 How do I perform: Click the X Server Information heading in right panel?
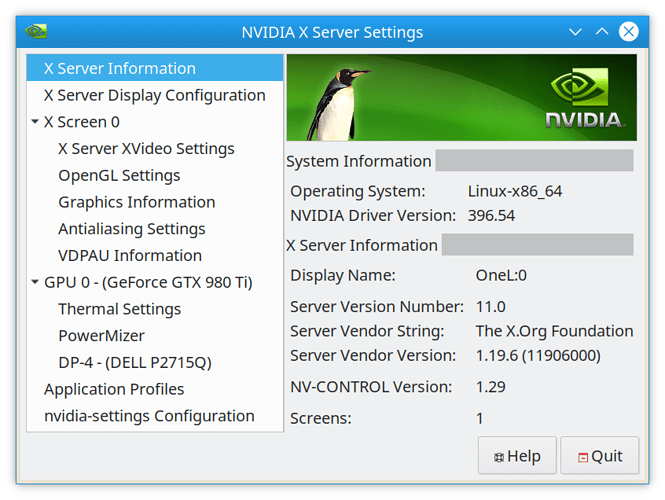click(x=362, y=245)
